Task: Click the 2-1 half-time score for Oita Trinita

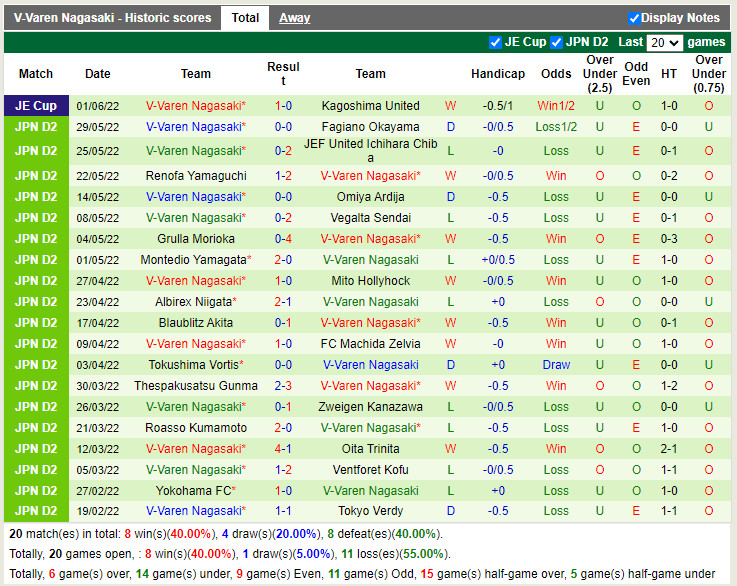Action: (669, 449)
